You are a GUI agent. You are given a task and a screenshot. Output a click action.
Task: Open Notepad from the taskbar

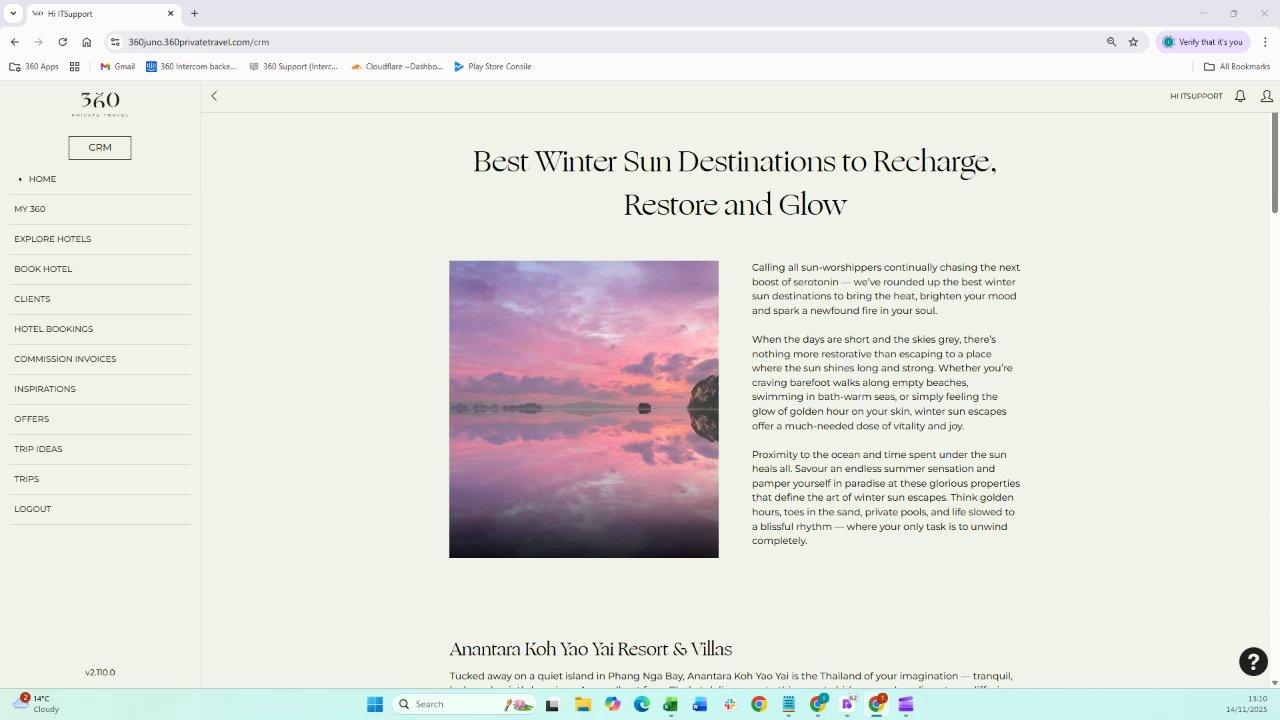[789, 704]
